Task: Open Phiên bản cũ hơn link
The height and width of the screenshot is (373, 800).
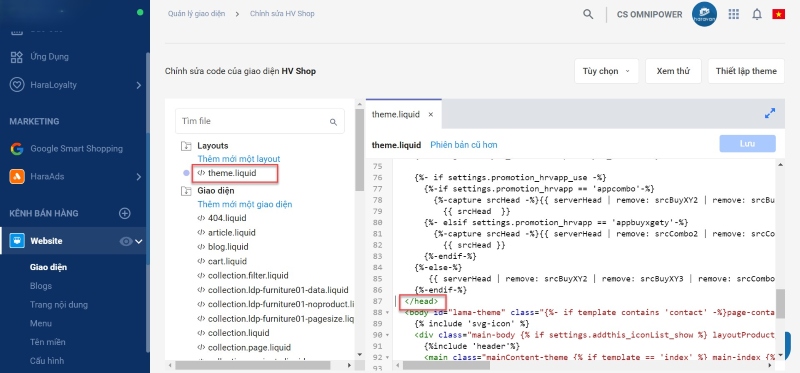Action: click(x=464, y=145)
